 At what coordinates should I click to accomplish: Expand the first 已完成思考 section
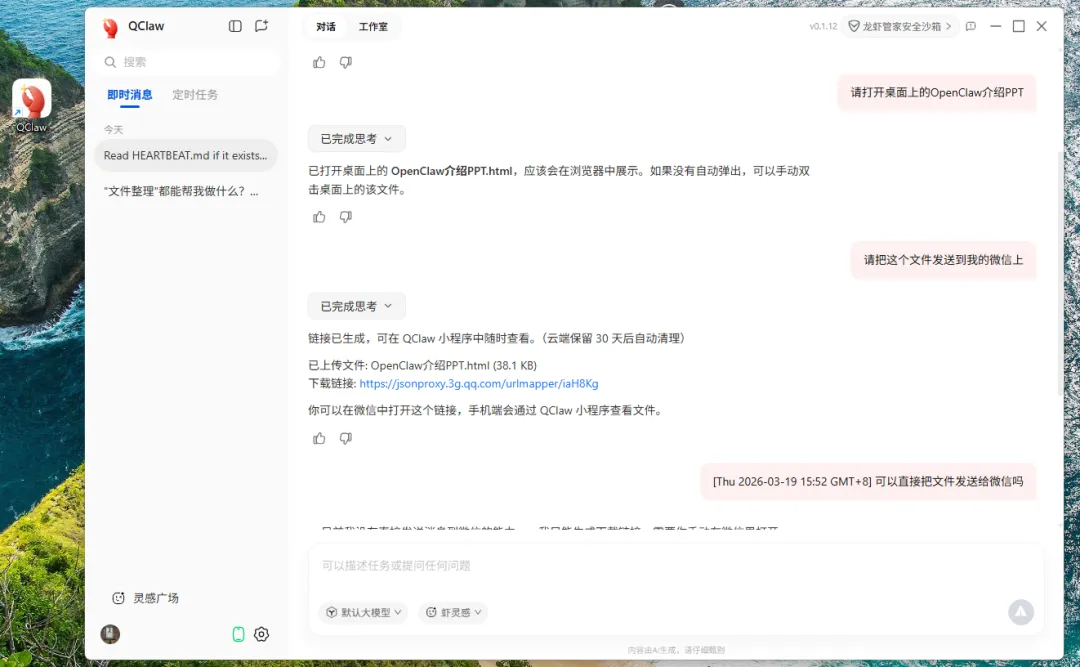tap(356, 138)
